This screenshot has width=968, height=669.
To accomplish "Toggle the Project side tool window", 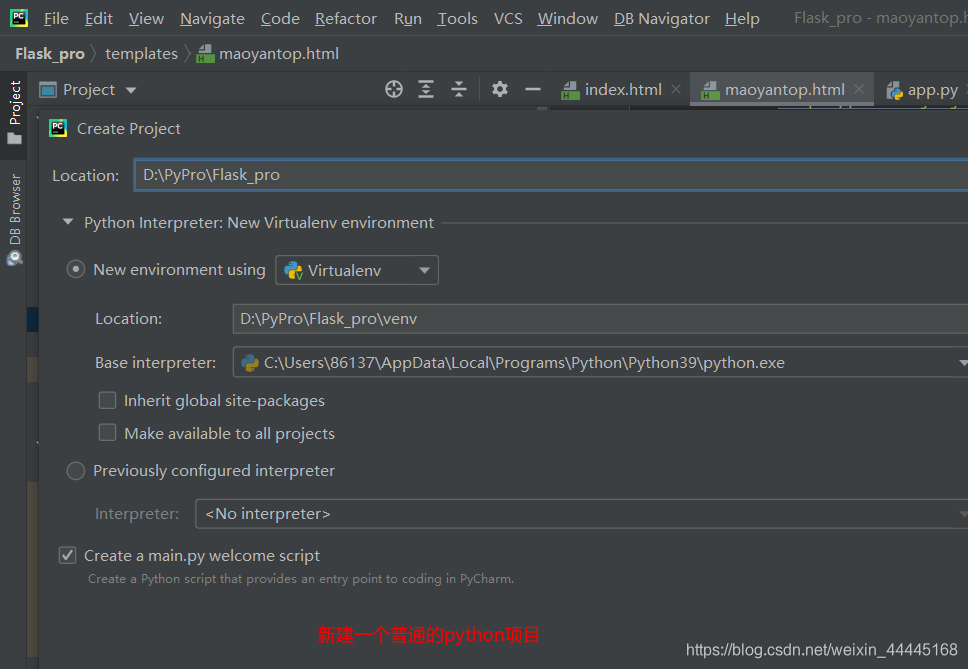I will 15,112.
